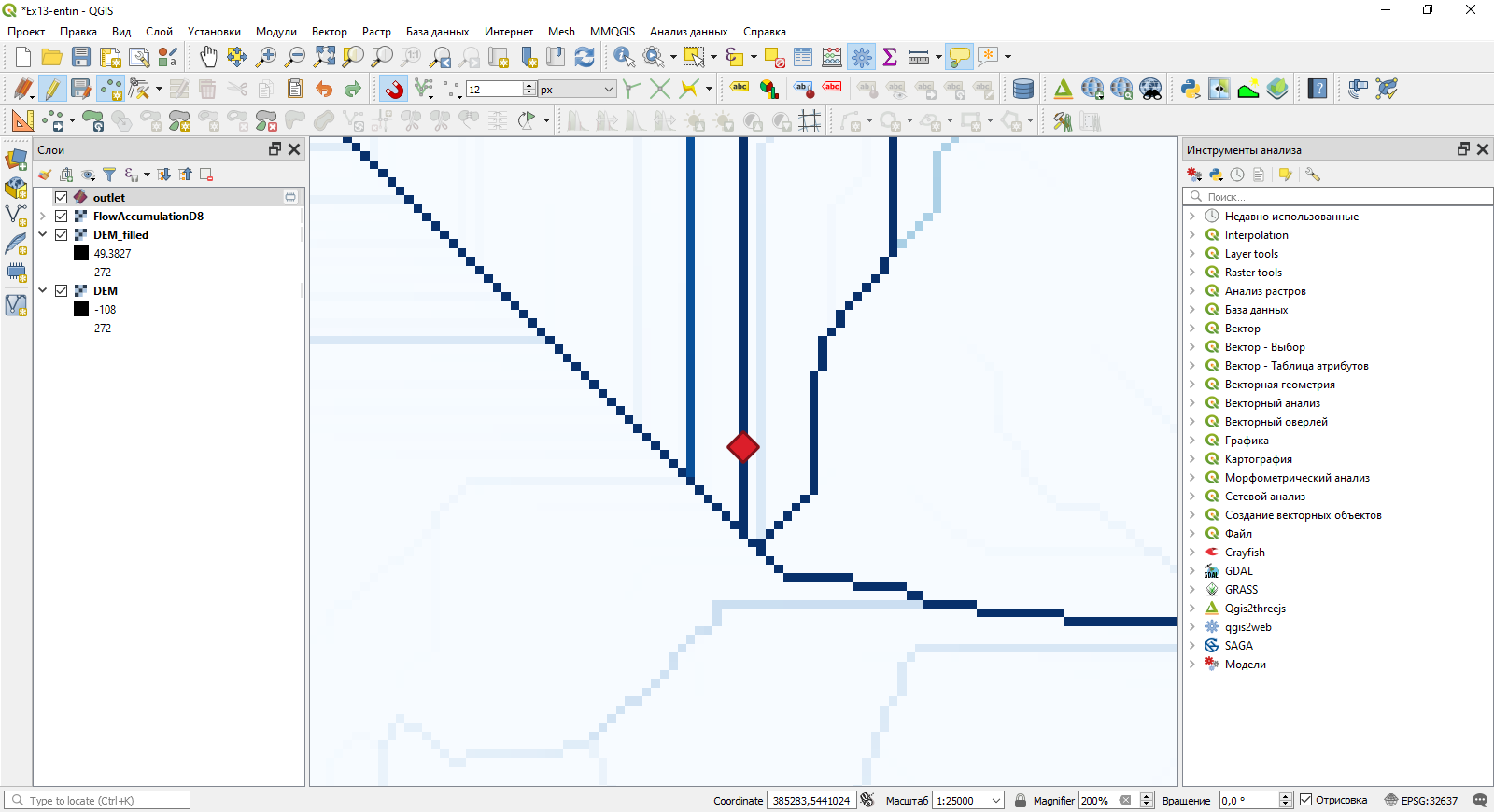
Task: Click the toolbox Поиск search field
Action: click(1338, 197)
